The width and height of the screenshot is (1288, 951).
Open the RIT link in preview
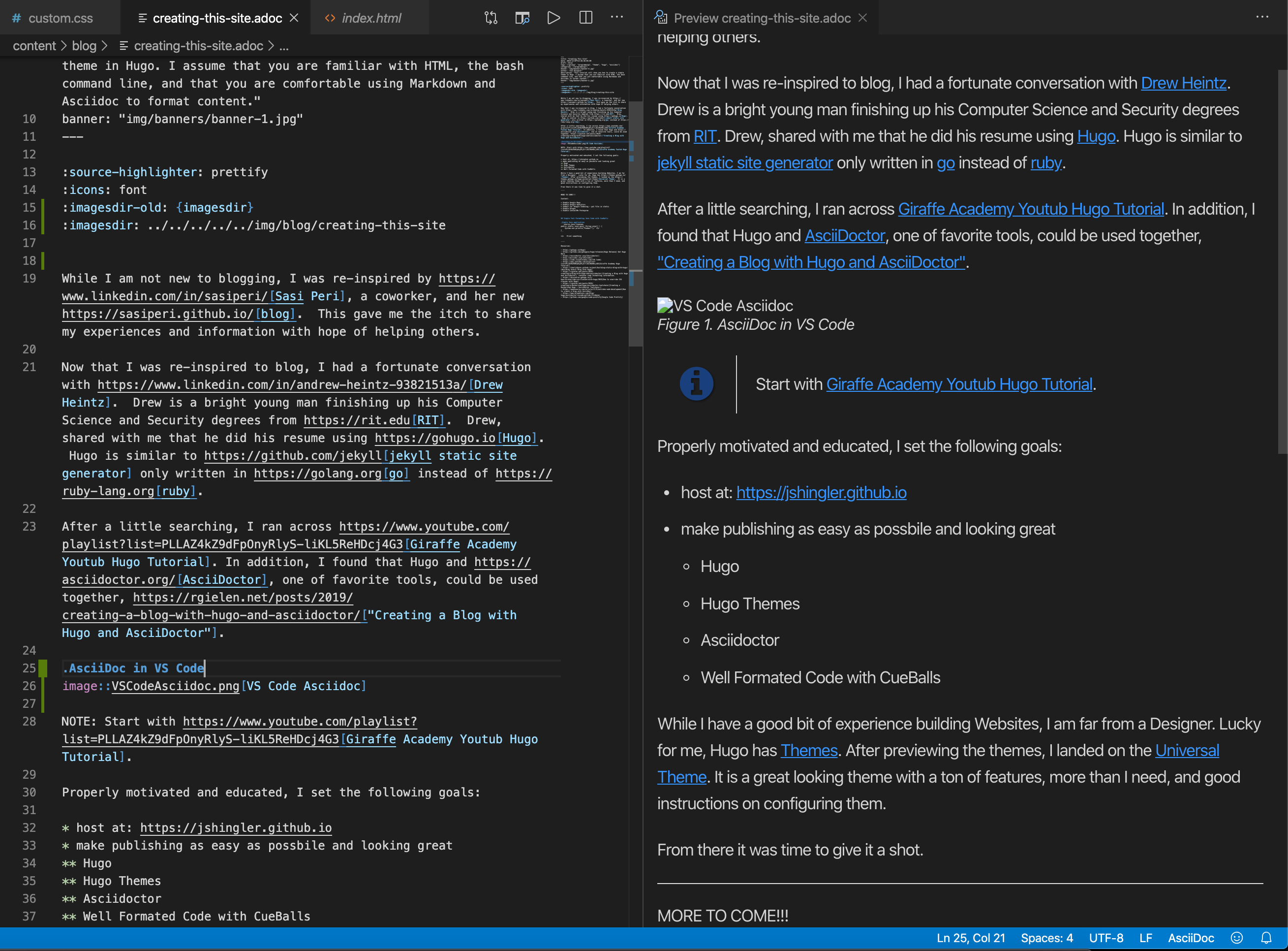click(x=705, y=136)
